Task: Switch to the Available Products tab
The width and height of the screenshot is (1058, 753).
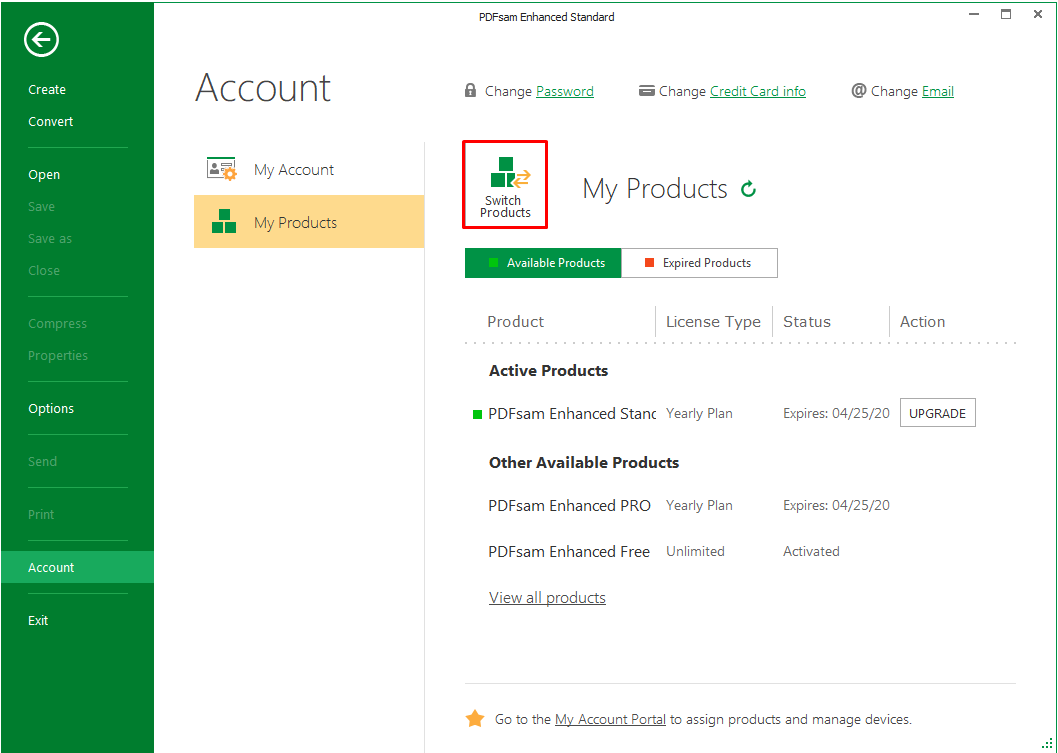Action: (x=543, y=262)
